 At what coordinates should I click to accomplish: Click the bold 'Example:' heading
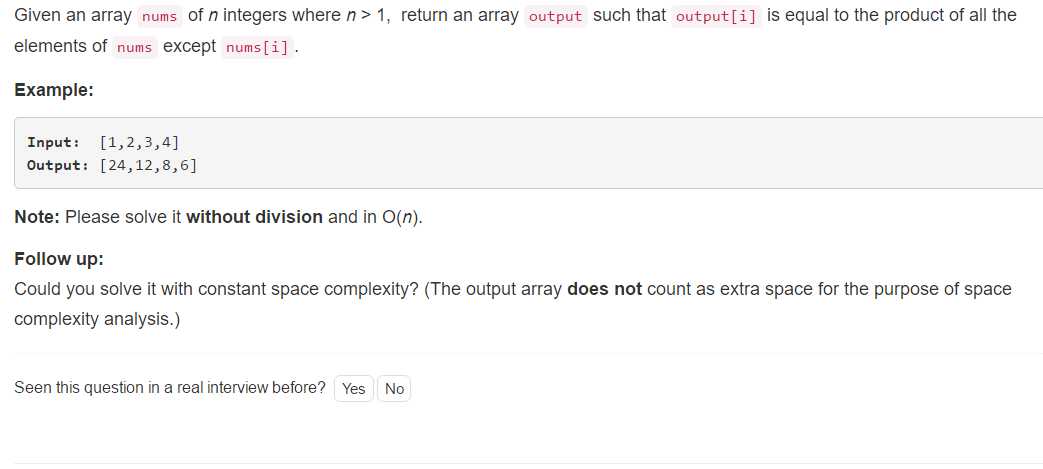point(54,90)
